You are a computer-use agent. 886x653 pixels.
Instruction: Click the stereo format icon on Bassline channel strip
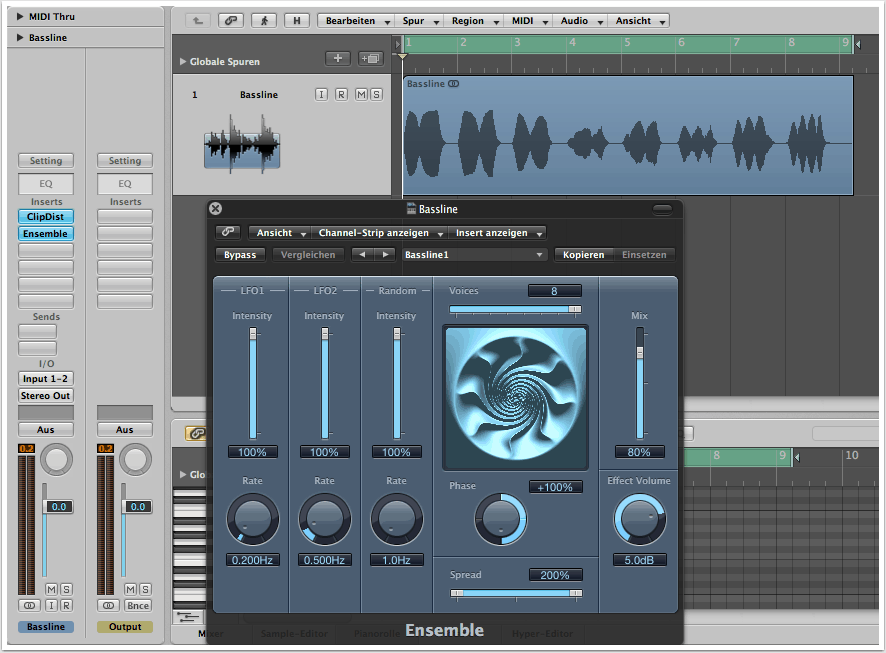point(29,605)
